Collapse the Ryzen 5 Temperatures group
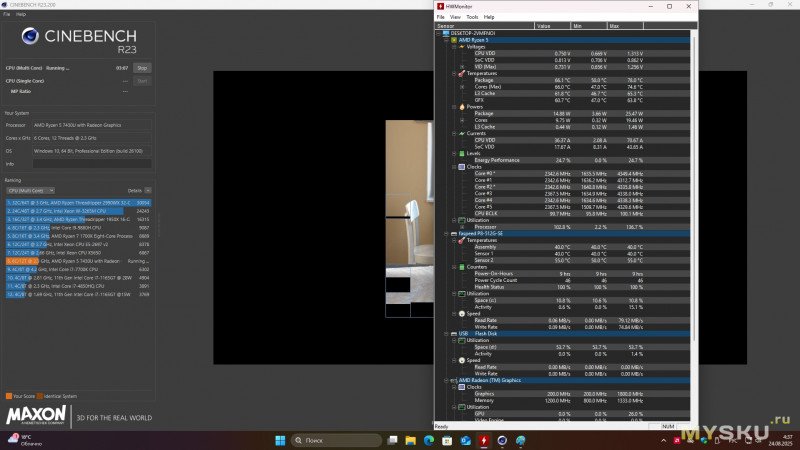This screenshot has height=450, width=800. (454, 73)
